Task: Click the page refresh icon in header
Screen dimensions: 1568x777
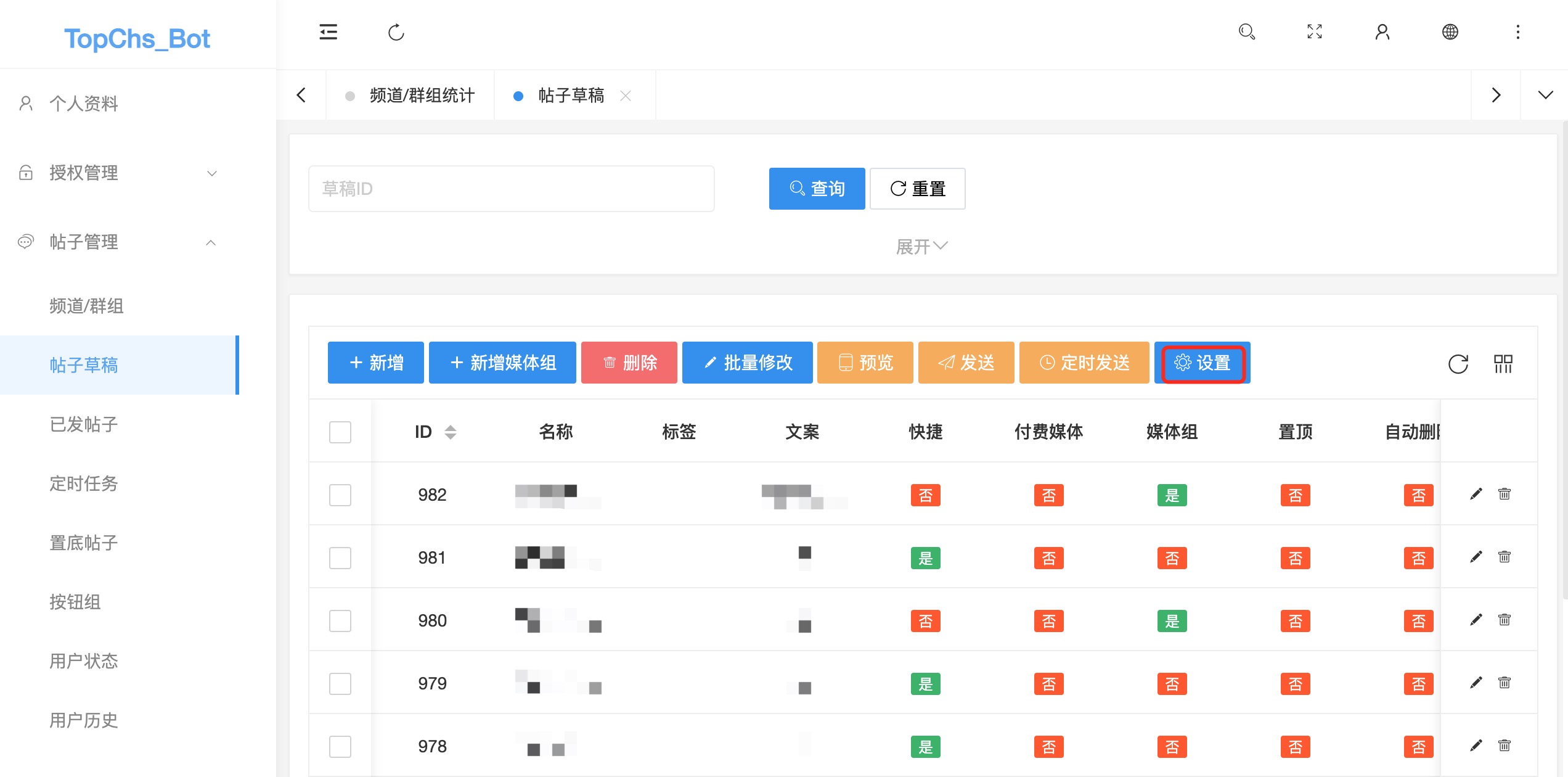Action: pyautogui.click(x=396, y=32)
